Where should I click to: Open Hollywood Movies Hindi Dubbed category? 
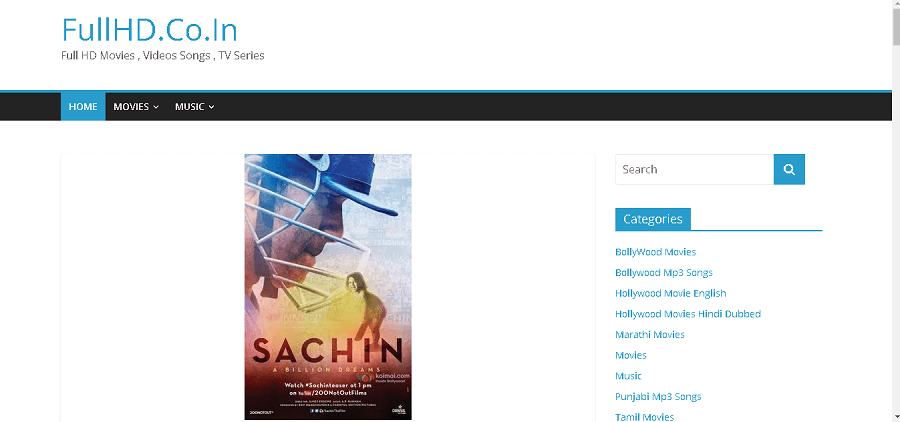(x=688, y=314)
